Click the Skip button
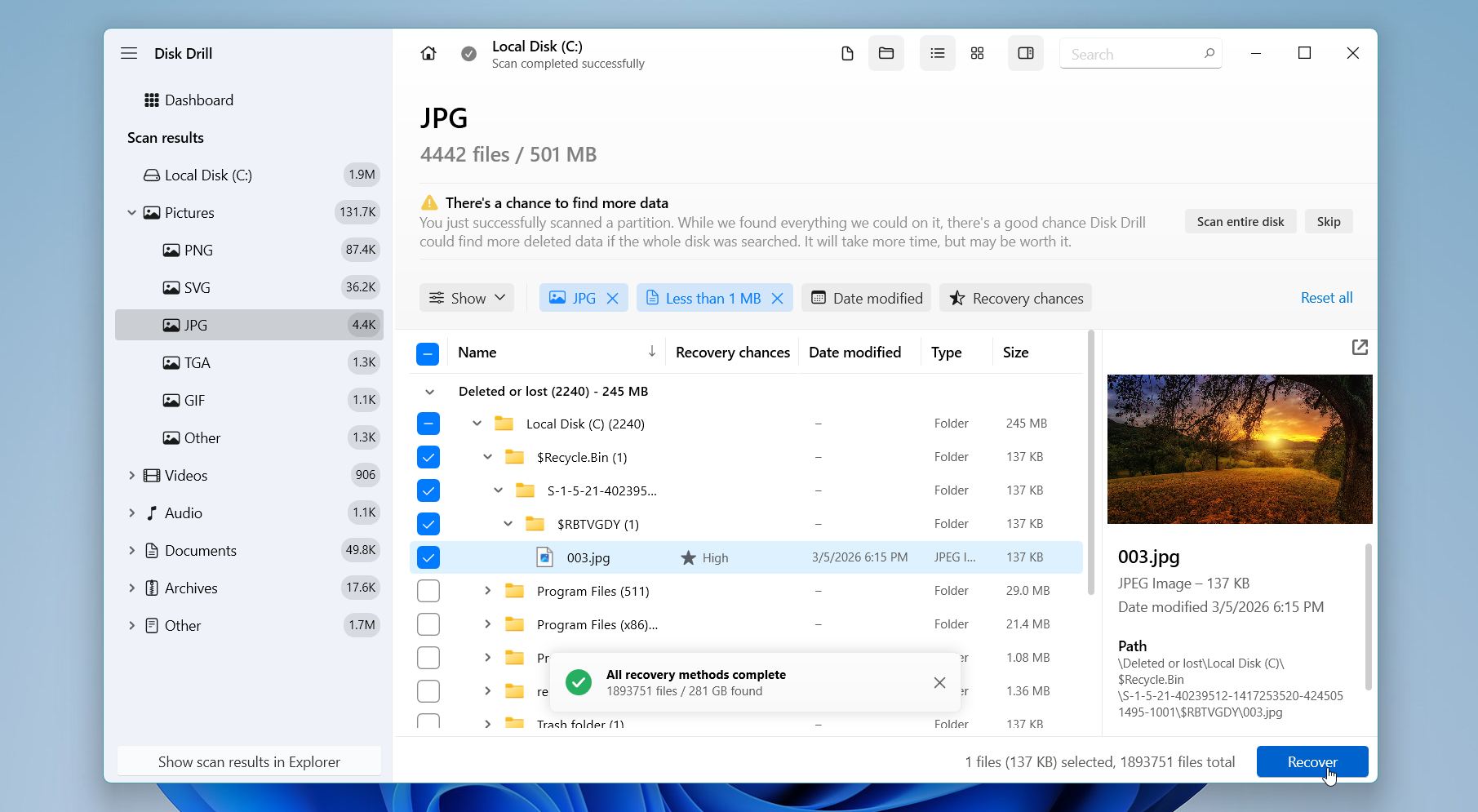Image resolution: width=1478 pixels, height=812 pixels. [1329, 222]
